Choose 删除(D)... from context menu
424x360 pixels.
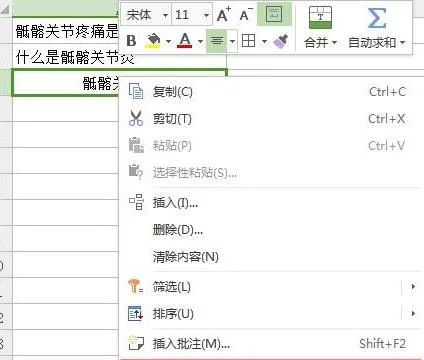coord(269,230)
